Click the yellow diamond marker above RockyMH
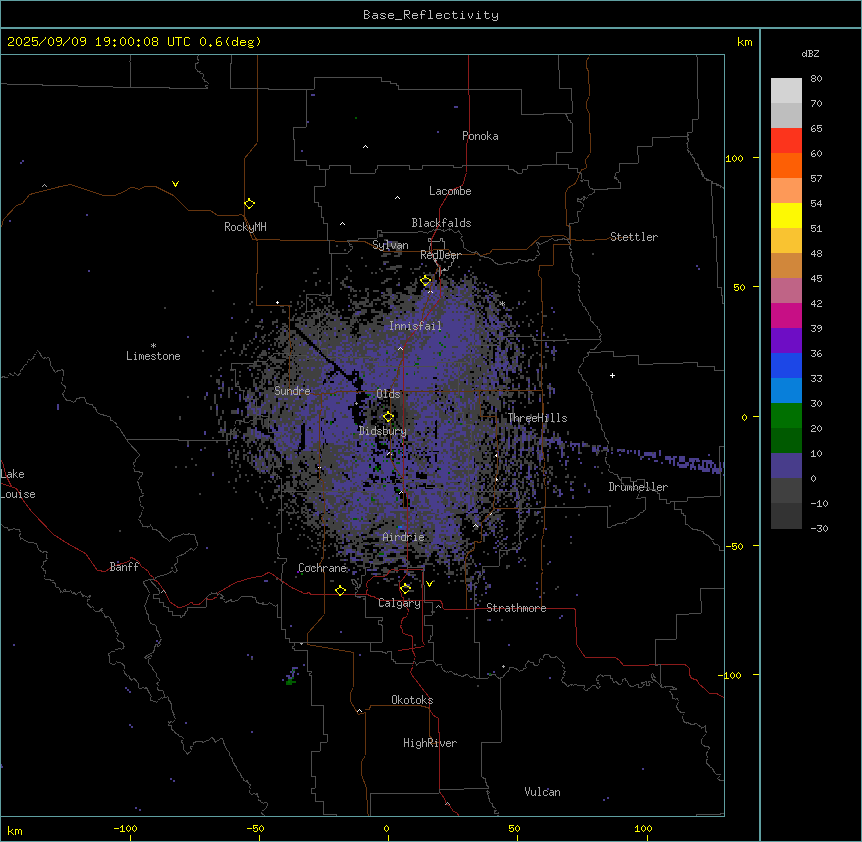Image resolution: width=862 pixels, height=842 pixels. point(250,204)
